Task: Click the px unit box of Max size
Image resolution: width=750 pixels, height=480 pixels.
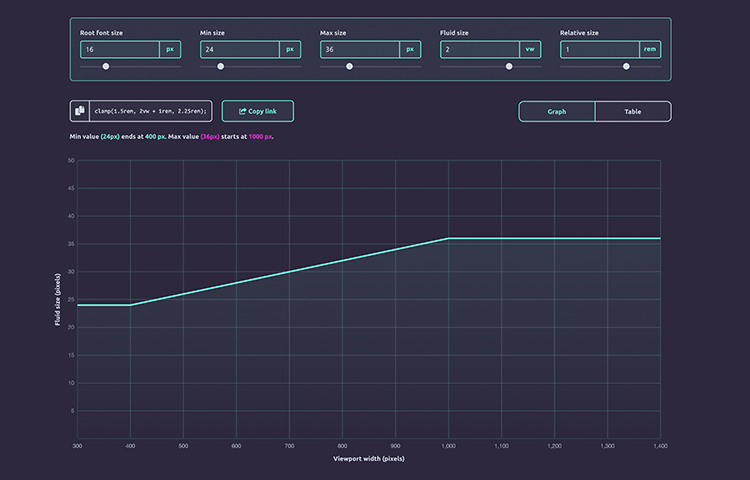Action: tap(410, 49)
